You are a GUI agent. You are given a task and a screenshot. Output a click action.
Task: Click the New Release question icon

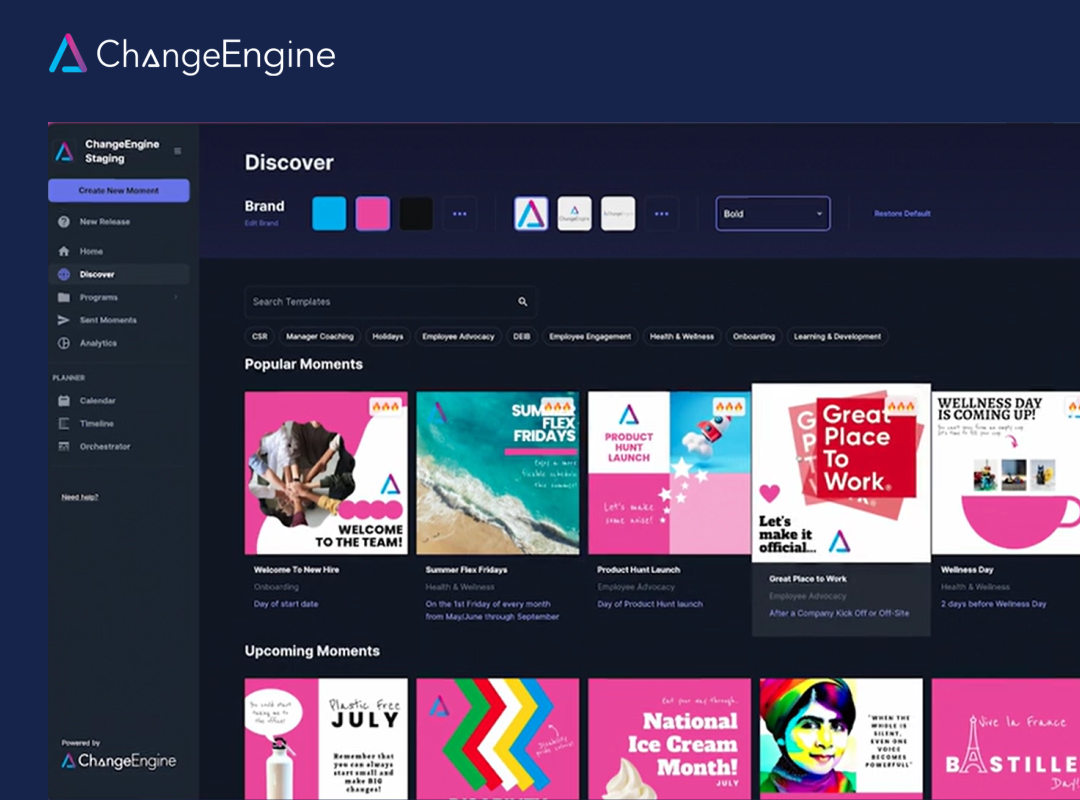click(x=63, y=222)
